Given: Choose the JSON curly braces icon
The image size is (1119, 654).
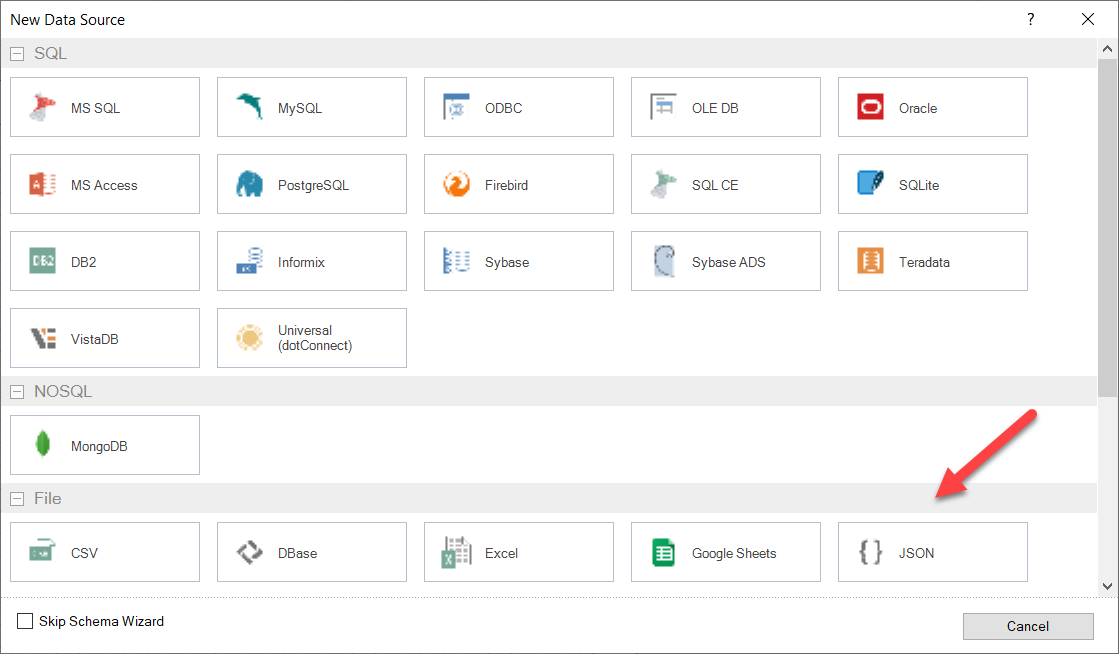Looking at the screenshot, I should tap(870, 552).
